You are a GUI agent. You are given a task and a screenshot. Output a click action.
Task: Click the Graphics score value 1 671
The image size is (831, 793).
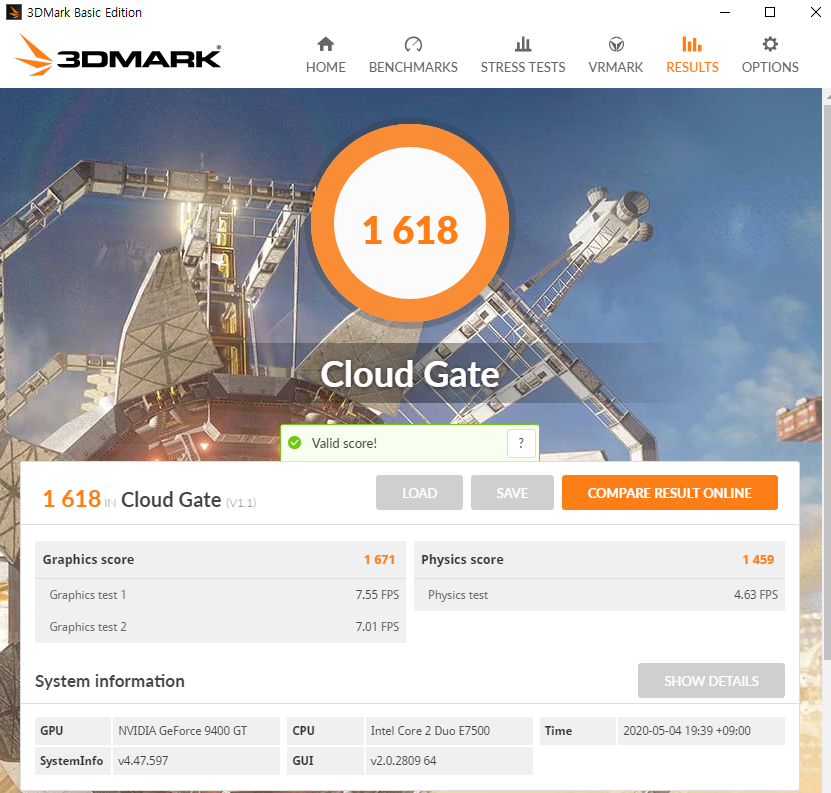[379, 559]
